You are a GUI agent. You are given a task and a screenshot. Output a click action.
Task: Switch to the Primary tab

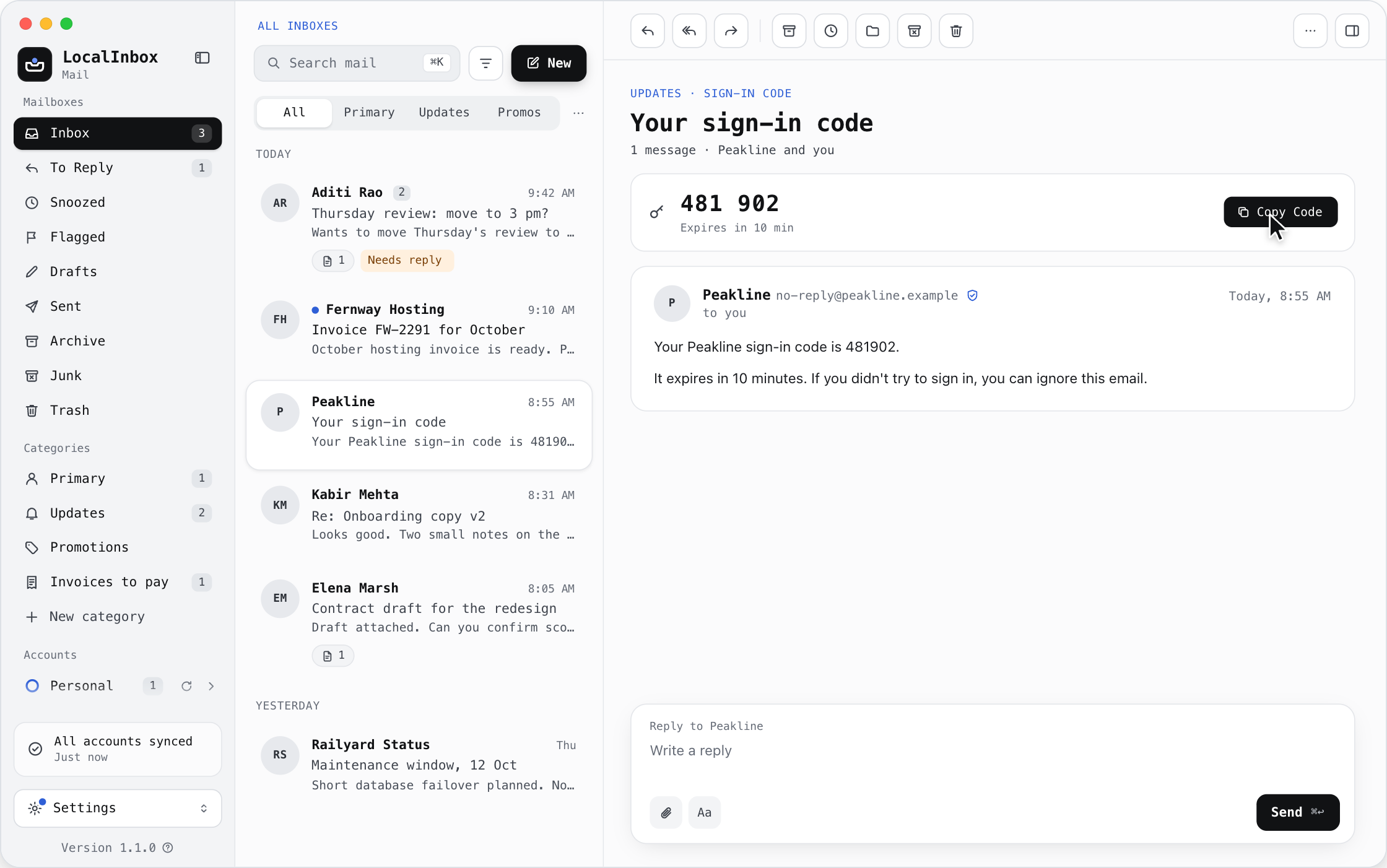pyautogui.click(x=369, y=113)
